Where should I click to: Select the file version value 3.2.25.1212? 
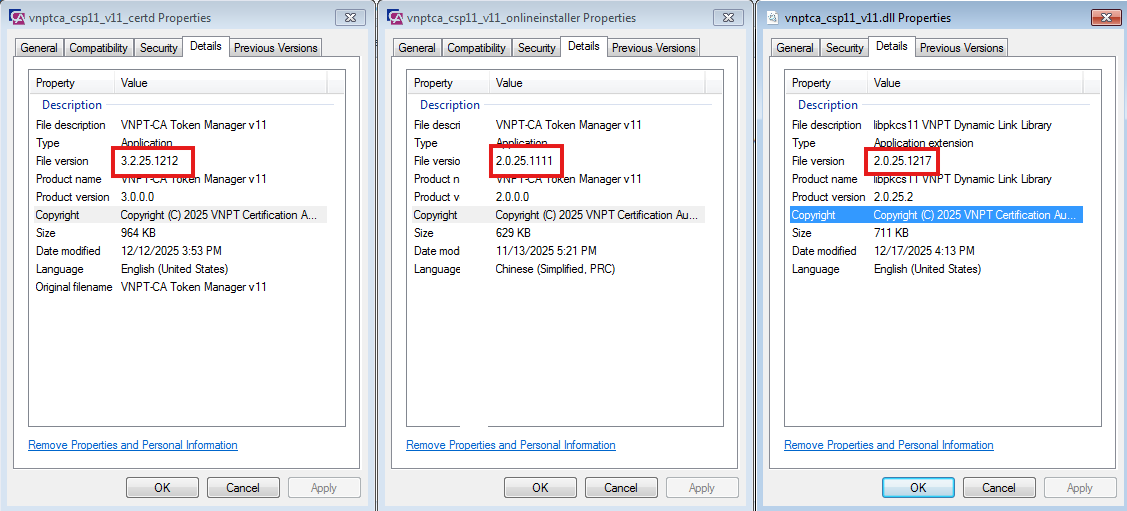point(150,161)
